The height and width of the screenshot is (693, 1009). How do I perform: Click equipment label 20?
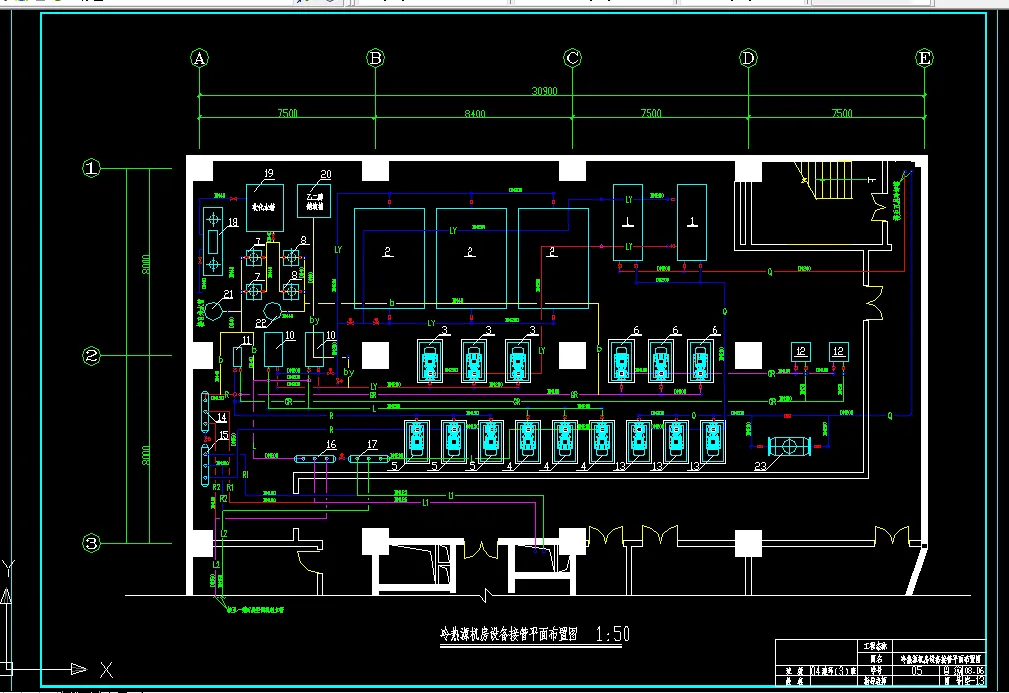[x=326, y=174]
